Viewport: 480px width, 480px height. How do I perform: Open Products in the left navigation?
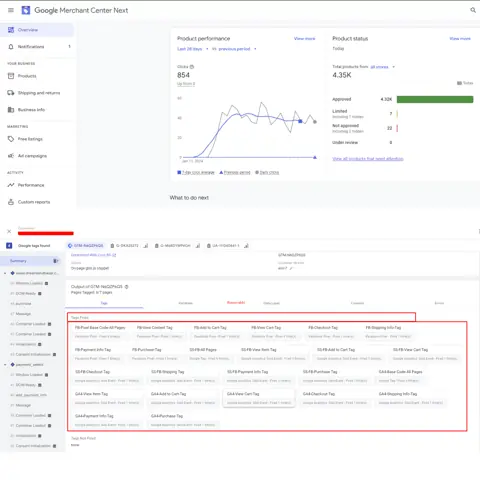(37, 76)
